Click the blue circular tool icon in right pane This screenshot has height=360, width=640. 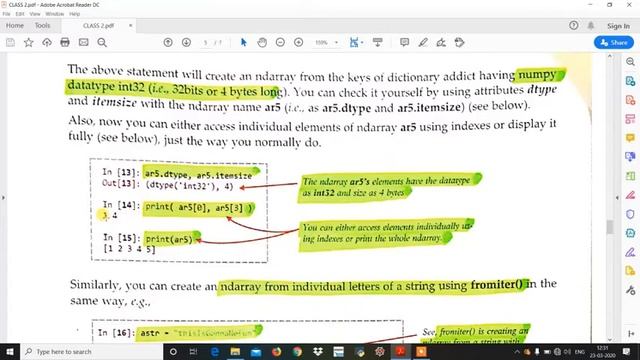point(630,233)
